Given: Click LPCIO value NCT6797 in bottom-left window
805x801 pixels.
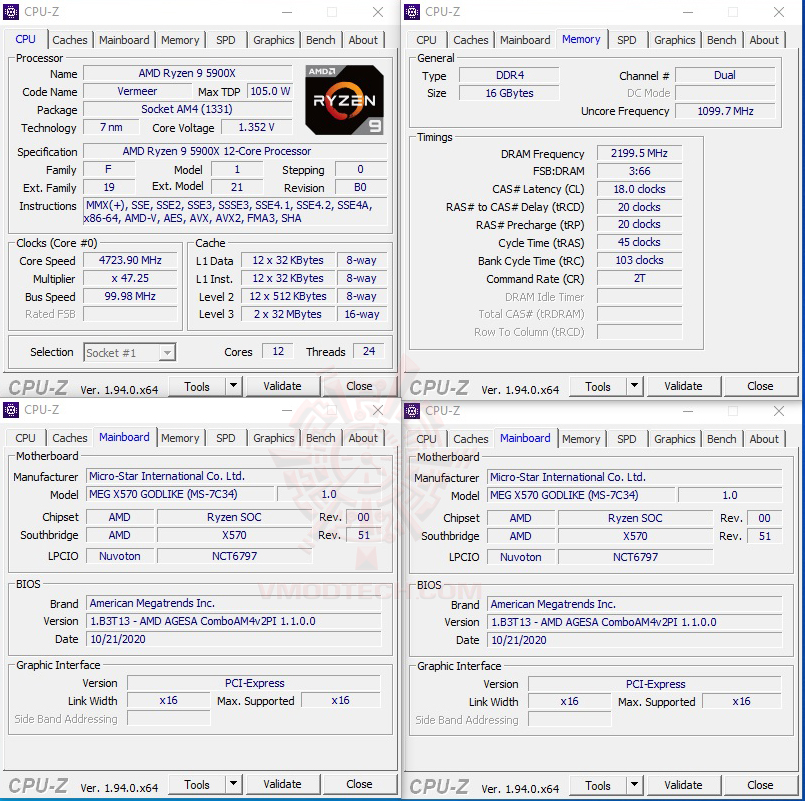Looking at the screenshot, I should point(234,556).
